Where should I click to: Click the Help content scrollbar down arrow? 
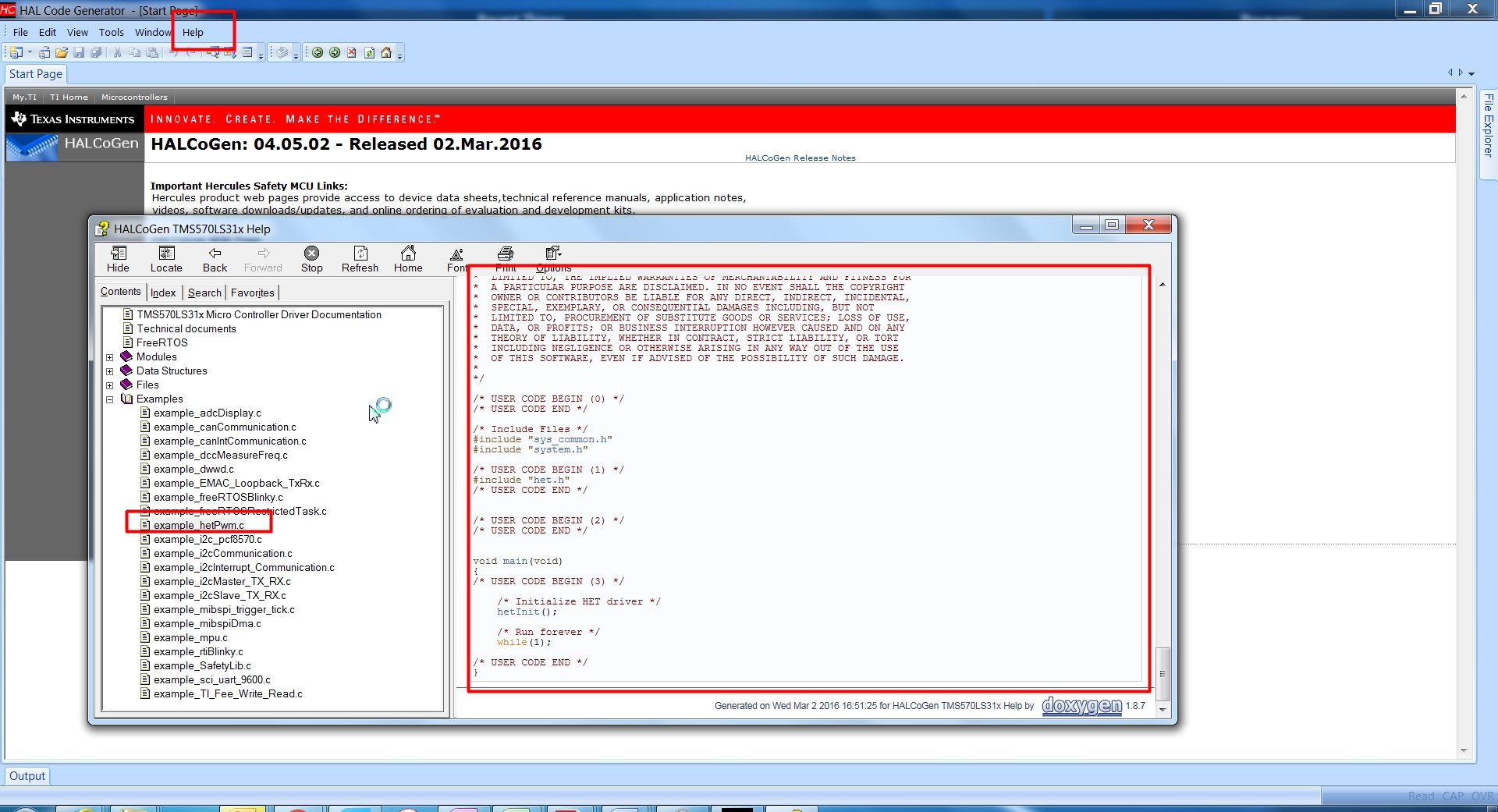pyautogui.click(x=1163, y=710)
